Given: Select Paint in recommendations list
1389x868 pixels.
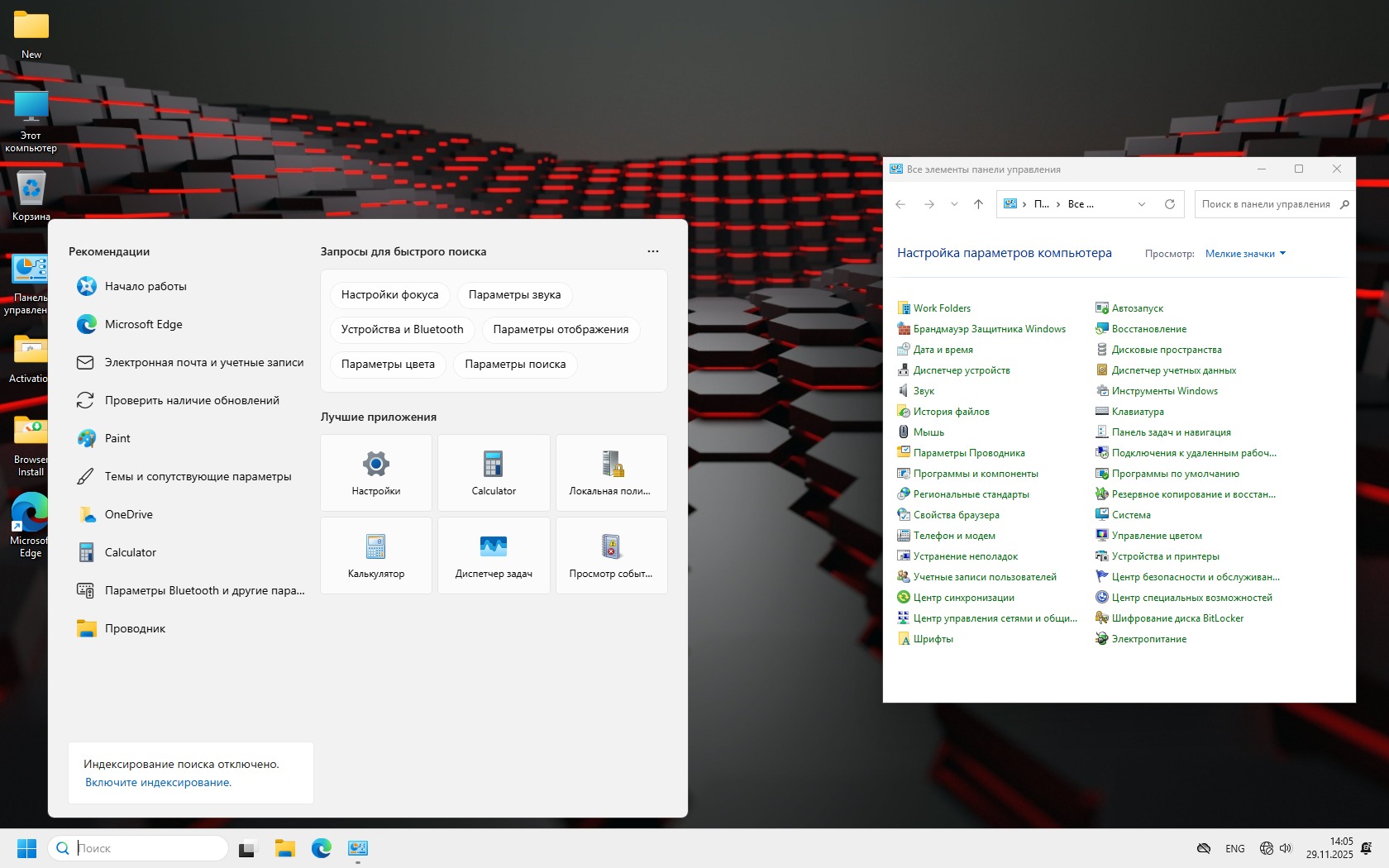Looking at the screenshot, I should coord(117,438).
